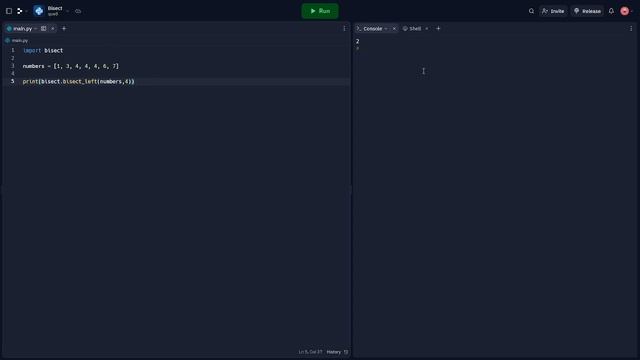This screenshot has width=640, height=360.
Task: Click the numbers list assignment line
Action: (71, 66)
